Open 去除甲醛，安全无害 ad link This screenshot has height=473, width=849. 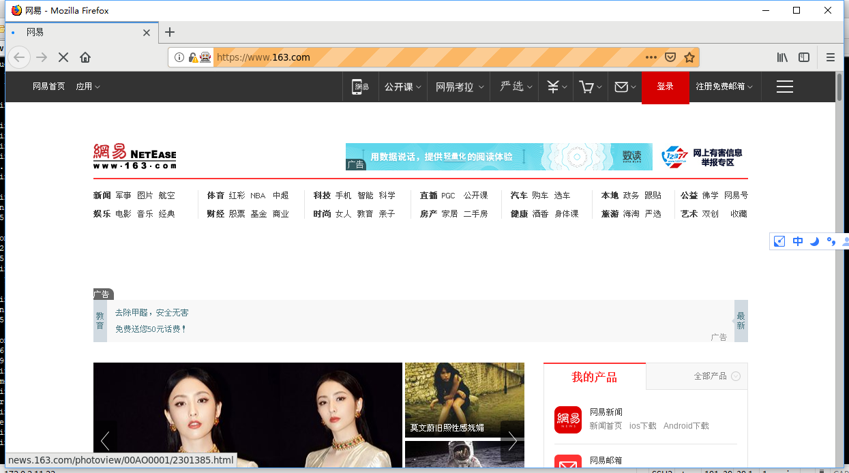[152, 313]
